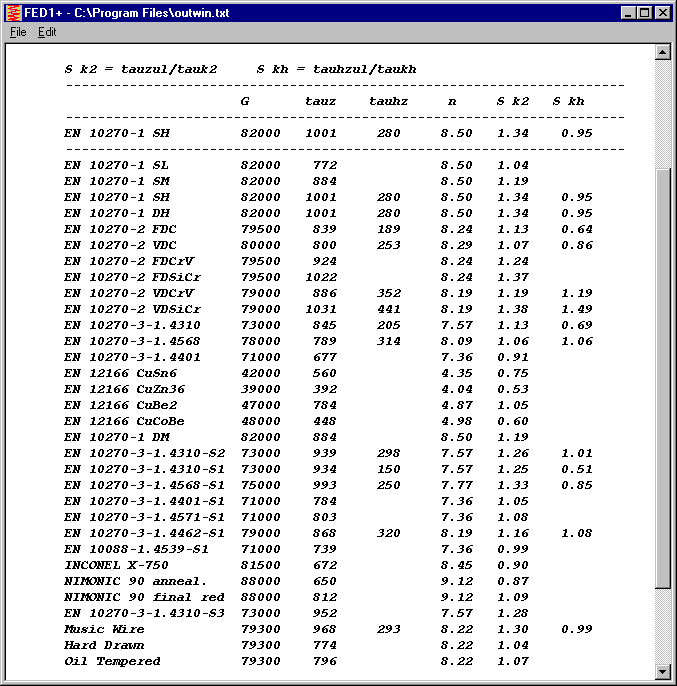Click the NIMONIC 90 anneal. line

(135, 581)
